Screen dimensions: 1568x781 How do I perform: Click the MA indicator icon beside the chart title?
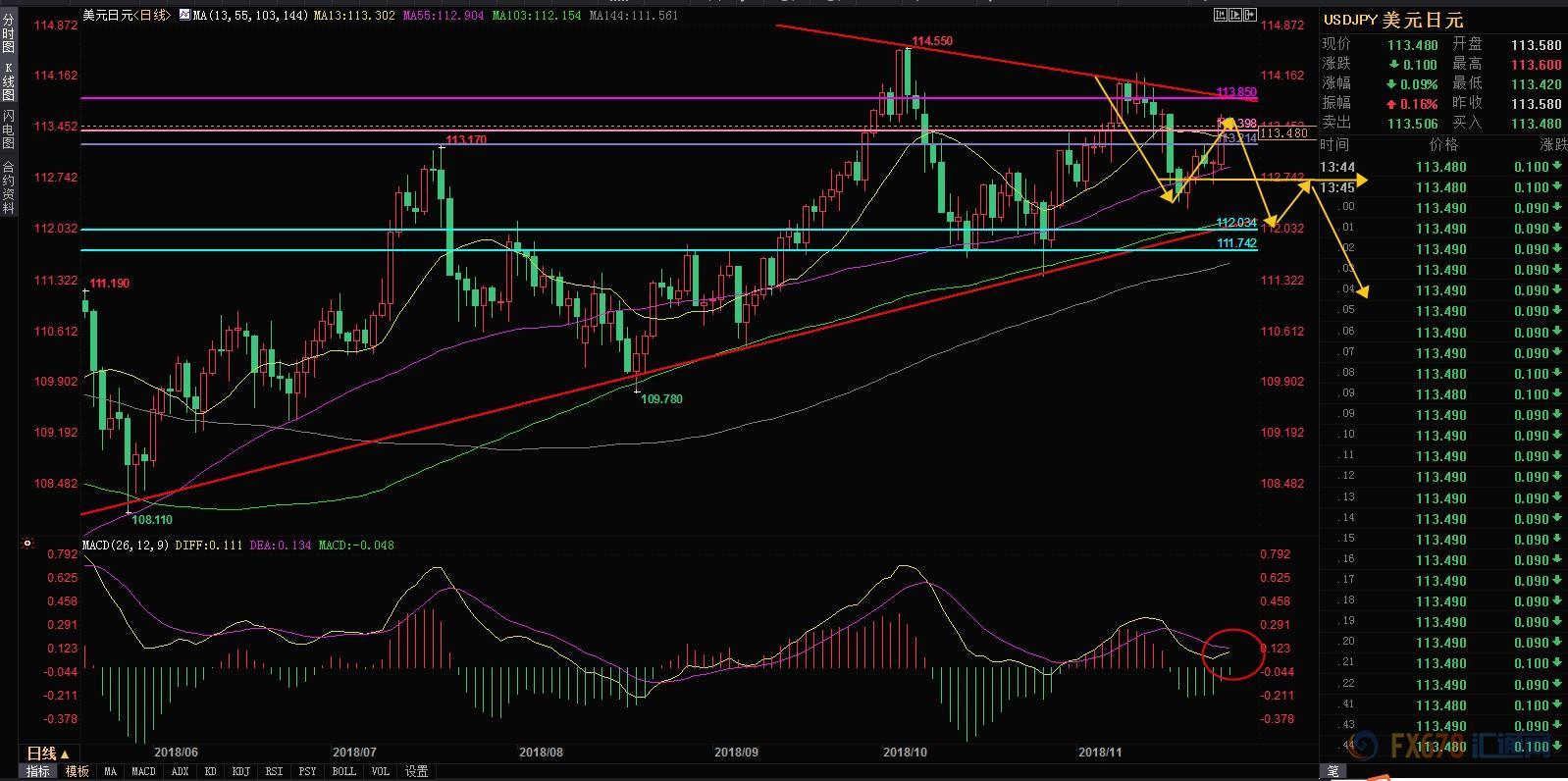(184, 16)
